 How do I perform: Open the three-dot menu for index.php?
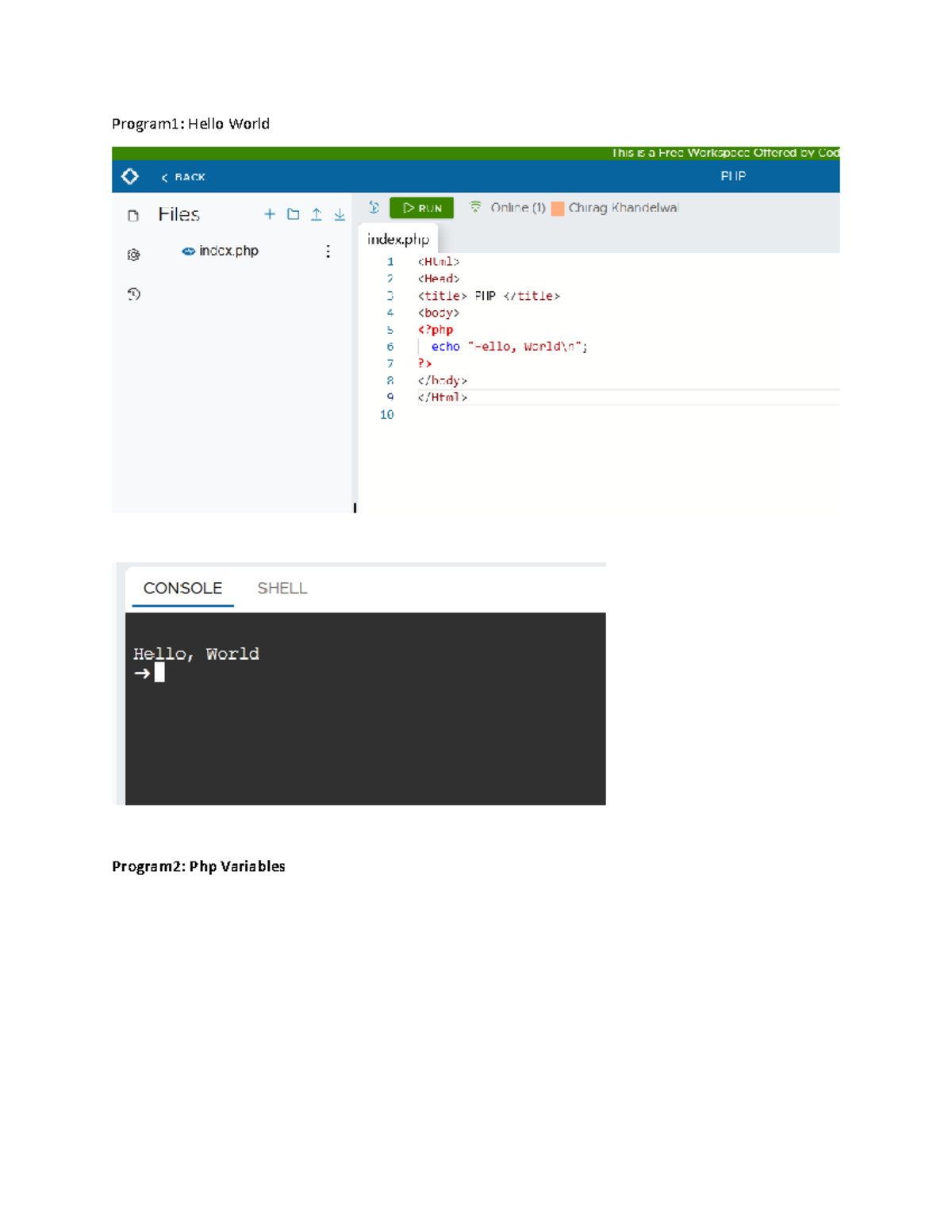(328, 251)
